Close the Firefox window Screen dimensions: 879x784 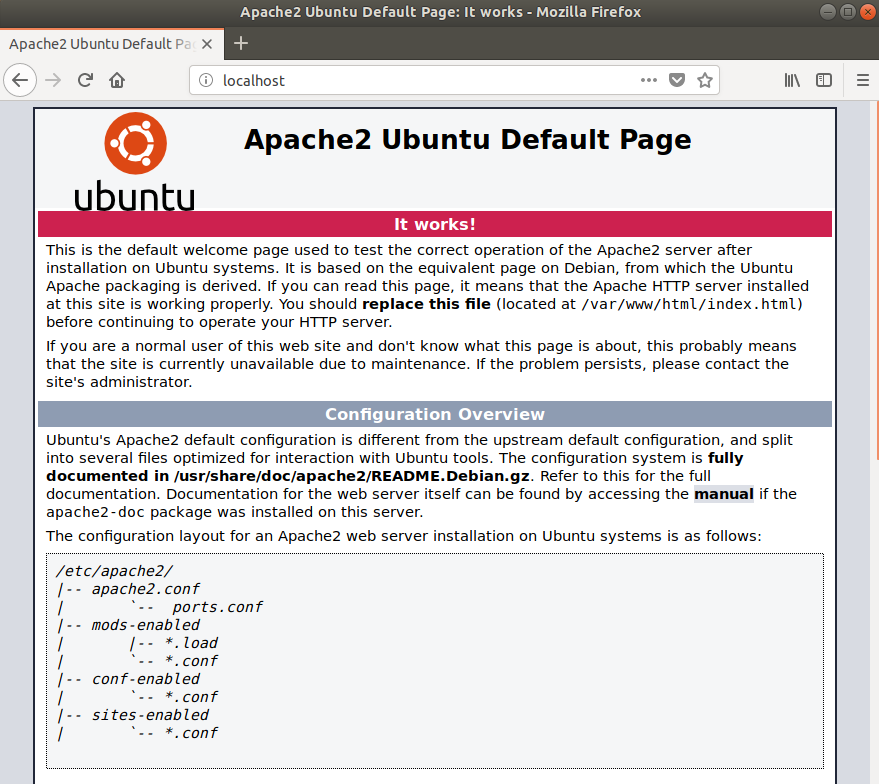[x=868, y=12]
